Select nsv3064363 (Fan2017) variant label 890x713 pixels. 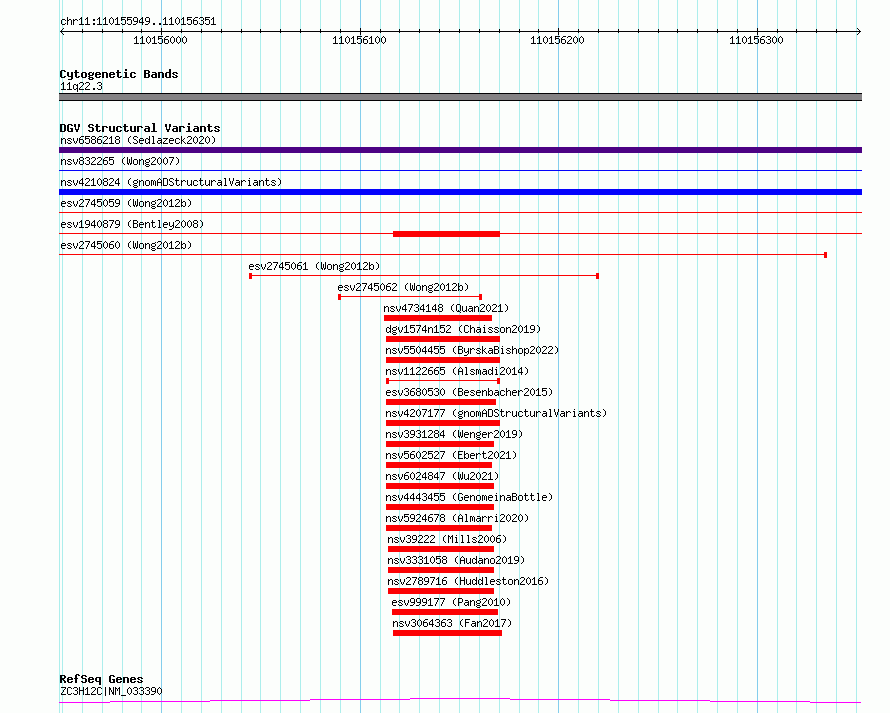coord(452,623)
